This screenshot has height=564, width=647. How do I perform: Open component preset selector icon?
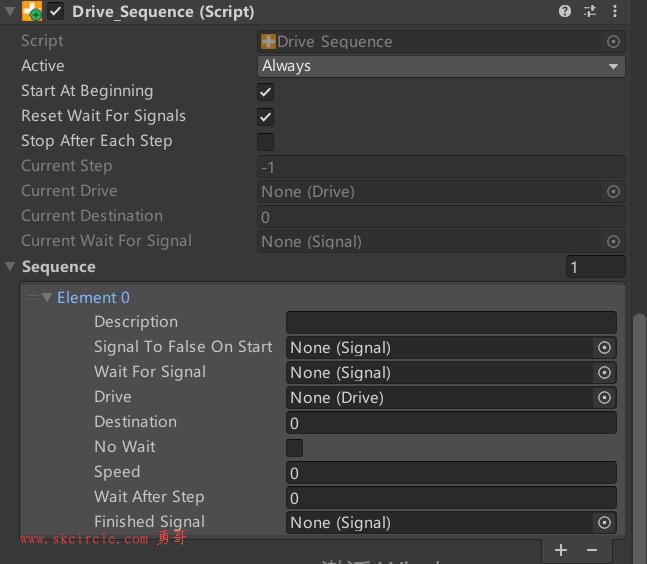[590, 11]
